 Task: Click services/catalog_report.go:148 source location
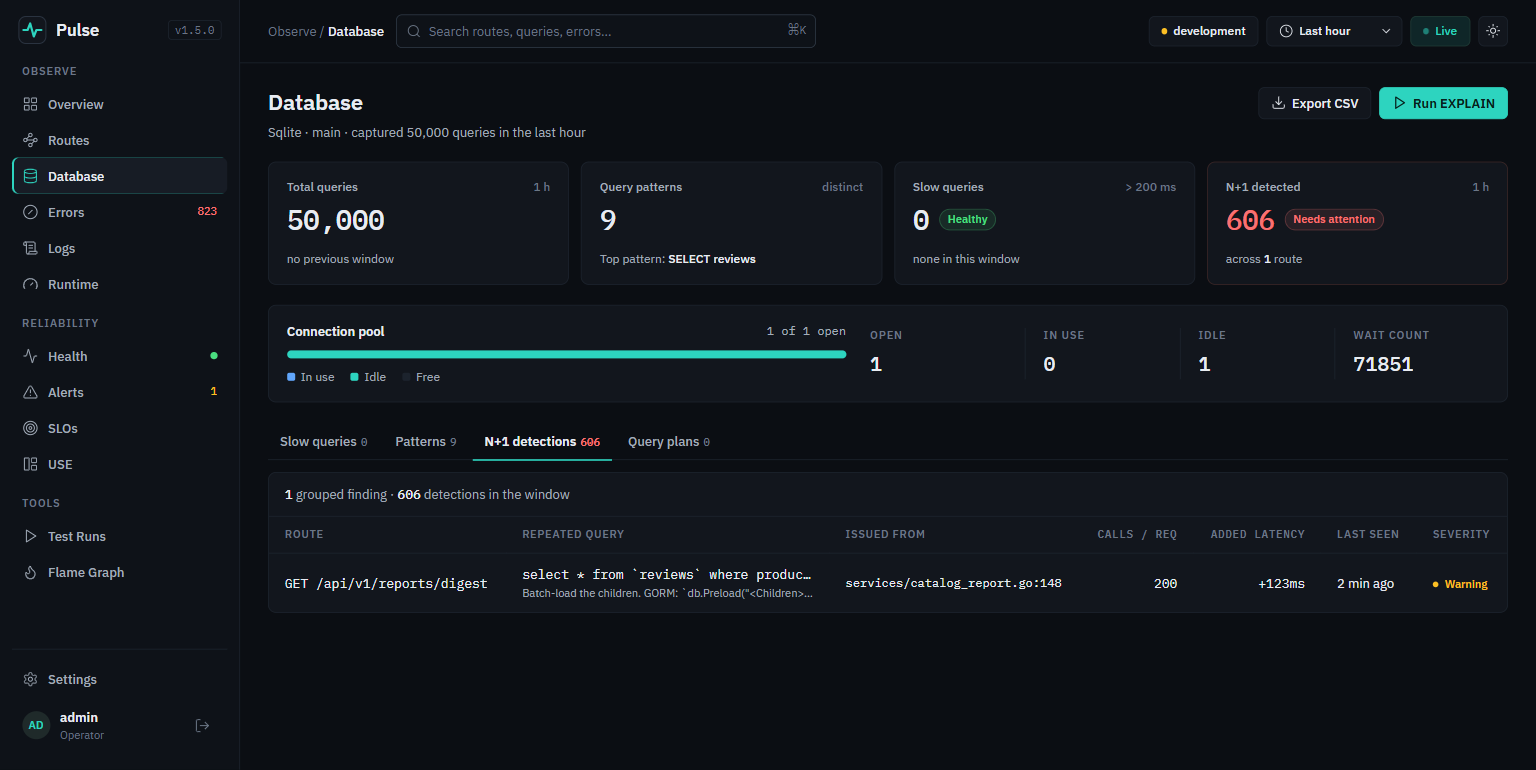pos(953,583)
